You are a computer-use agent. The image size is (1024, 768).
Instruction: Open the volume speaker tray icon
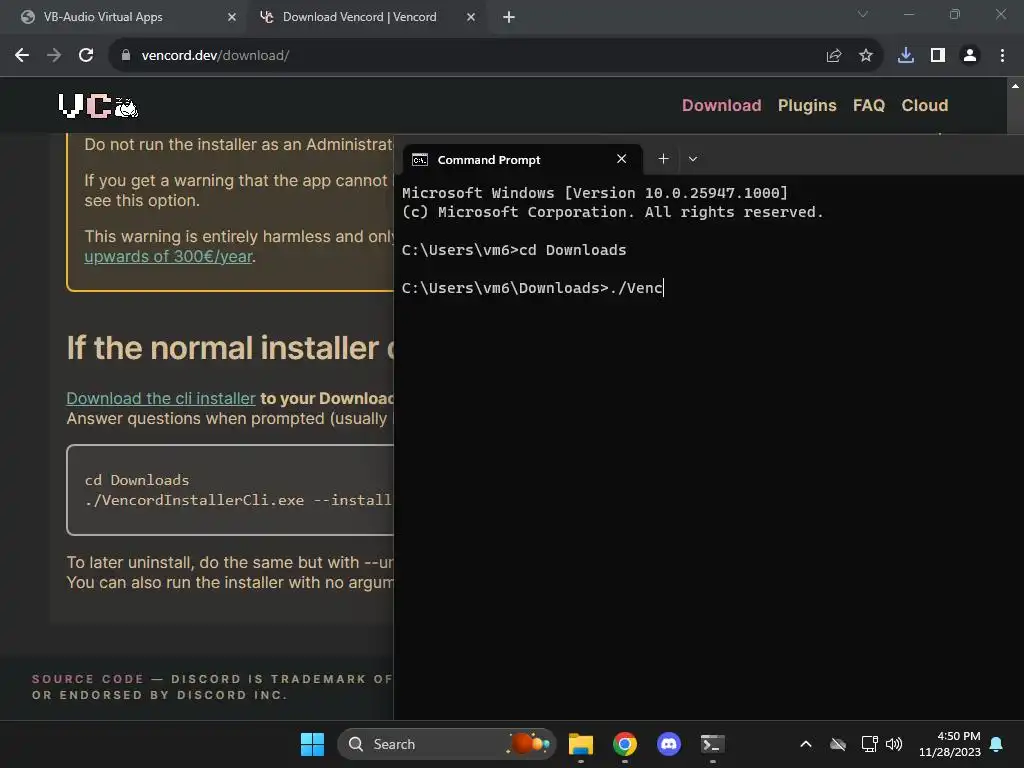(x=893, y=744)
